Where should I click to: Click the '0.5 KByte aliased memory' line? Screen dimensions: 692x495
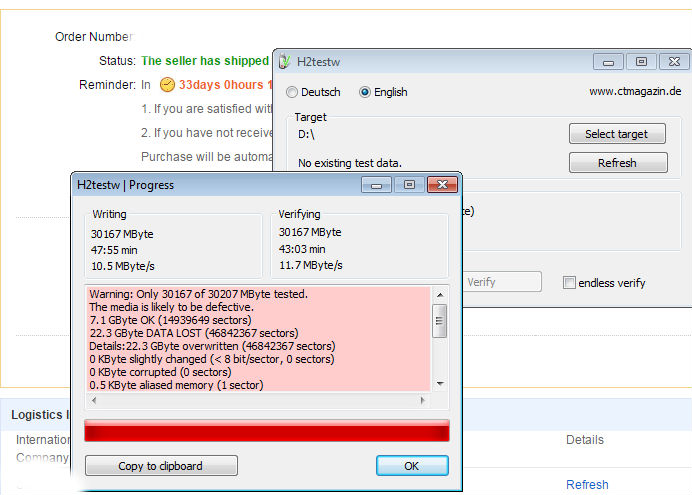point(176,385)
